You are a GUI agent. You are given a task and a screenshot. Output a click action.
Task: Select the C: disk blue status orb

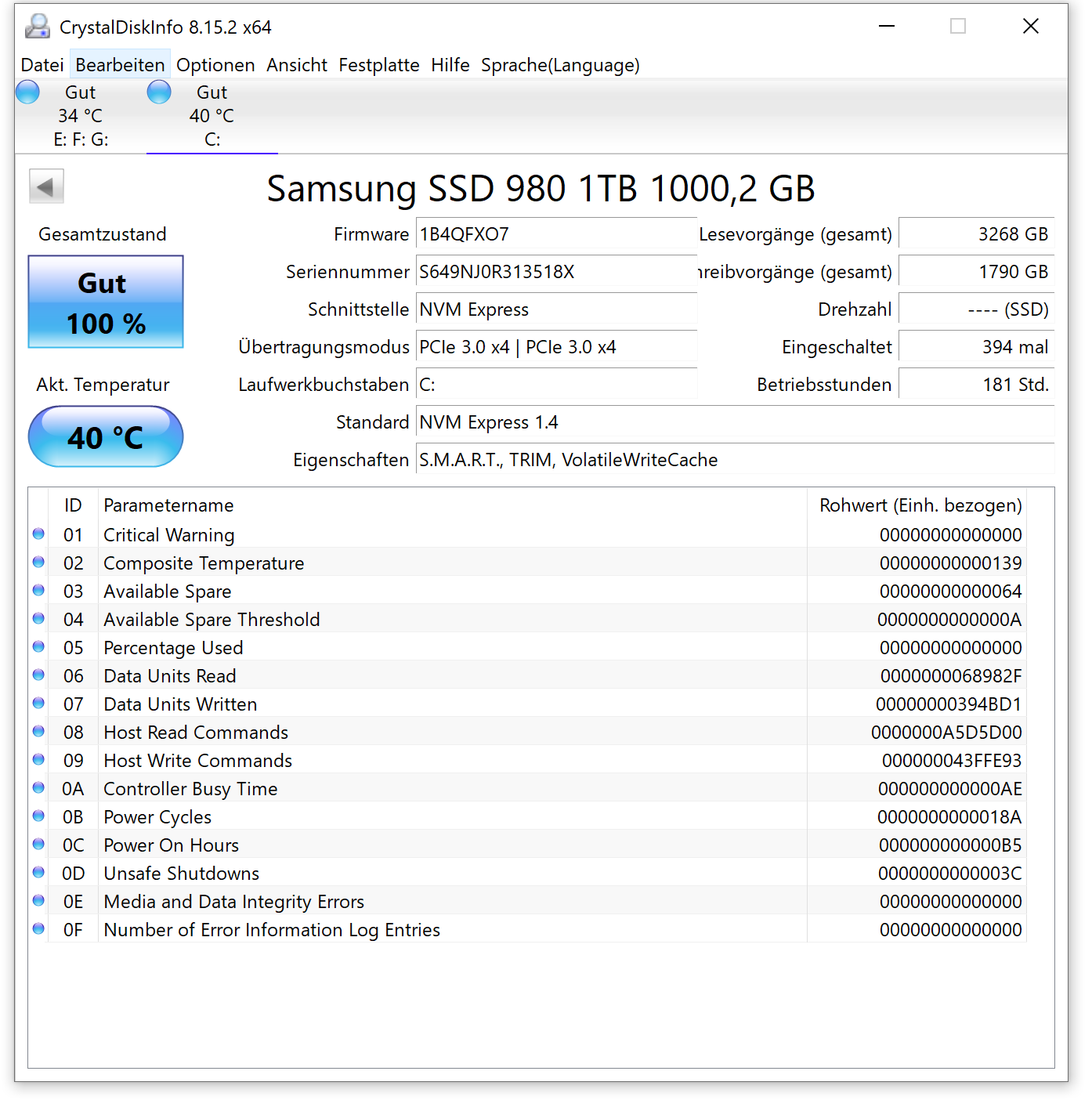159,92
